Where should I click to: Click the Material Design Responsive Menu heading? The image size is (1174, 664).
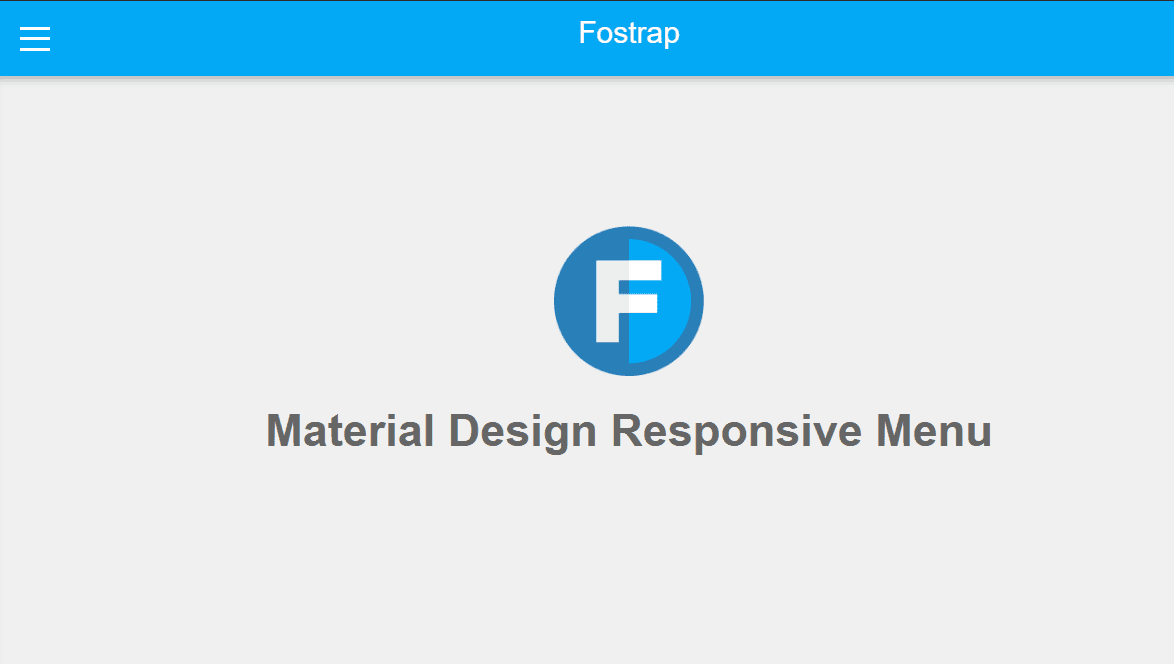tap(629, 431)
